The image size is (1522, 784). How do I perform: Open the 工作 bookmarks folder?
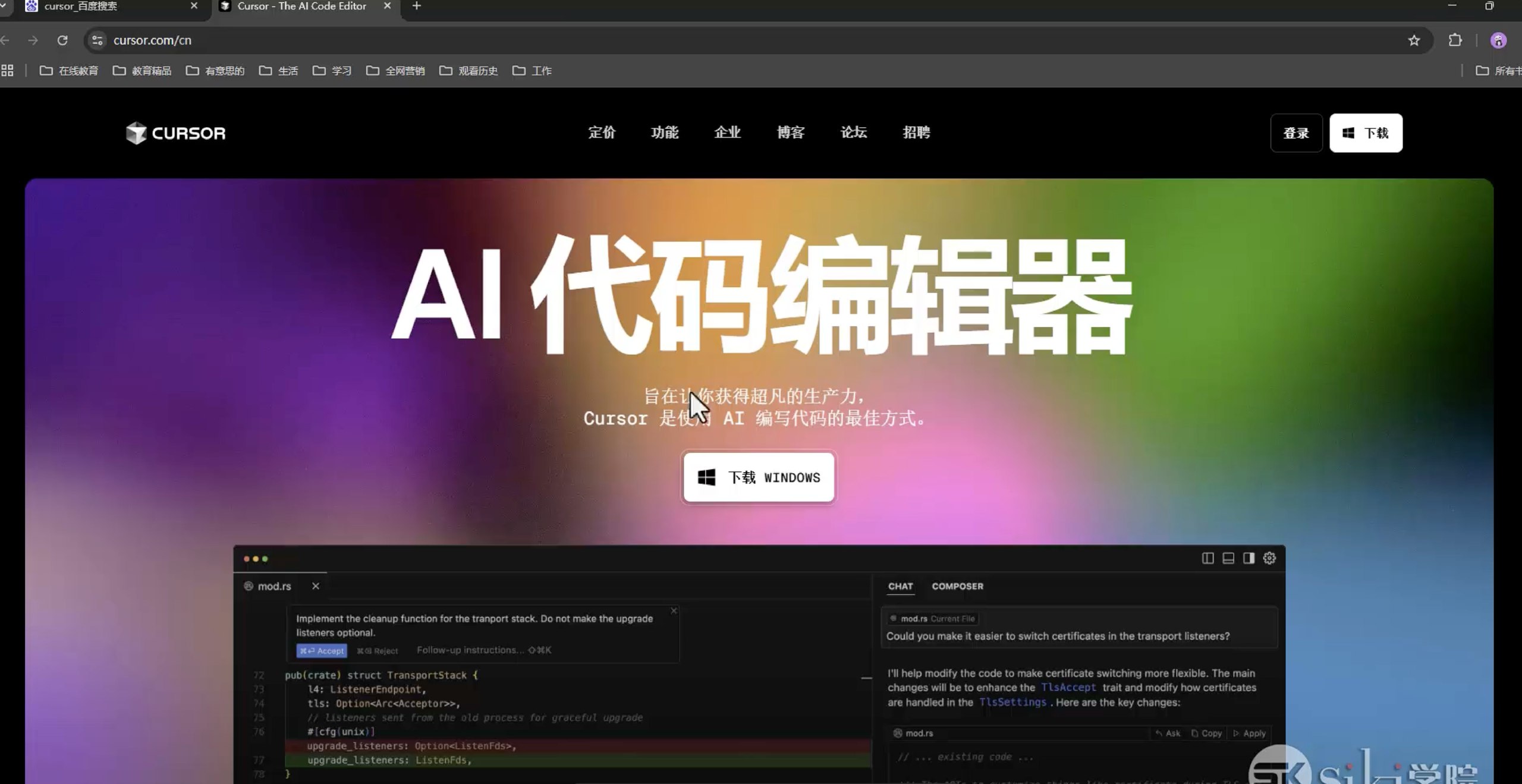(532, 70)
